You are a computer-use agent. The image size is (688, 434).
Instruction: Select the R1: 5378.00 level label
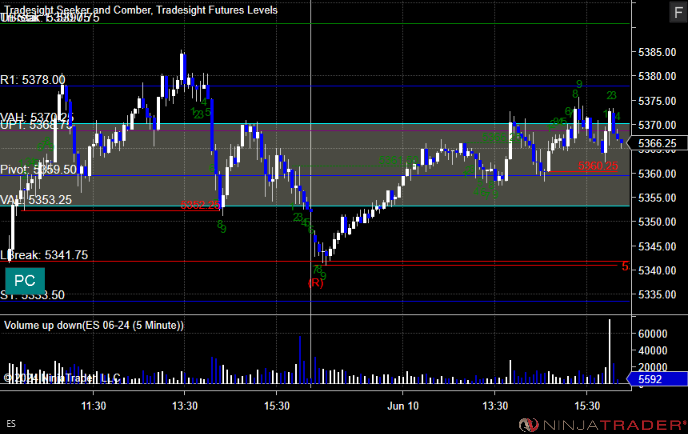point(33,79)
